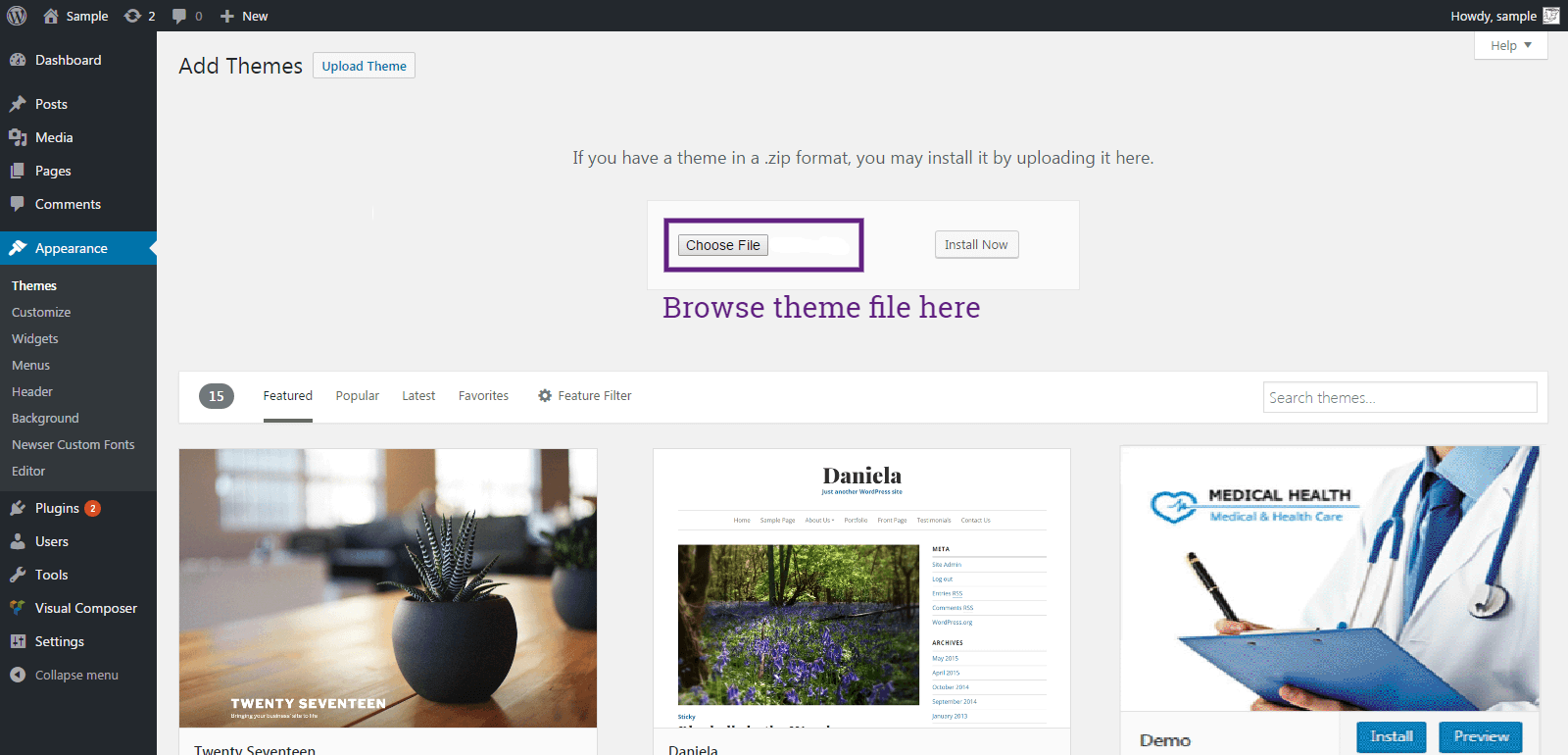The height and width of the screenshot is (755, 1568).
Task: Collapse the sidebar menu
Action: pyautogui.click(x=65, y=675)
